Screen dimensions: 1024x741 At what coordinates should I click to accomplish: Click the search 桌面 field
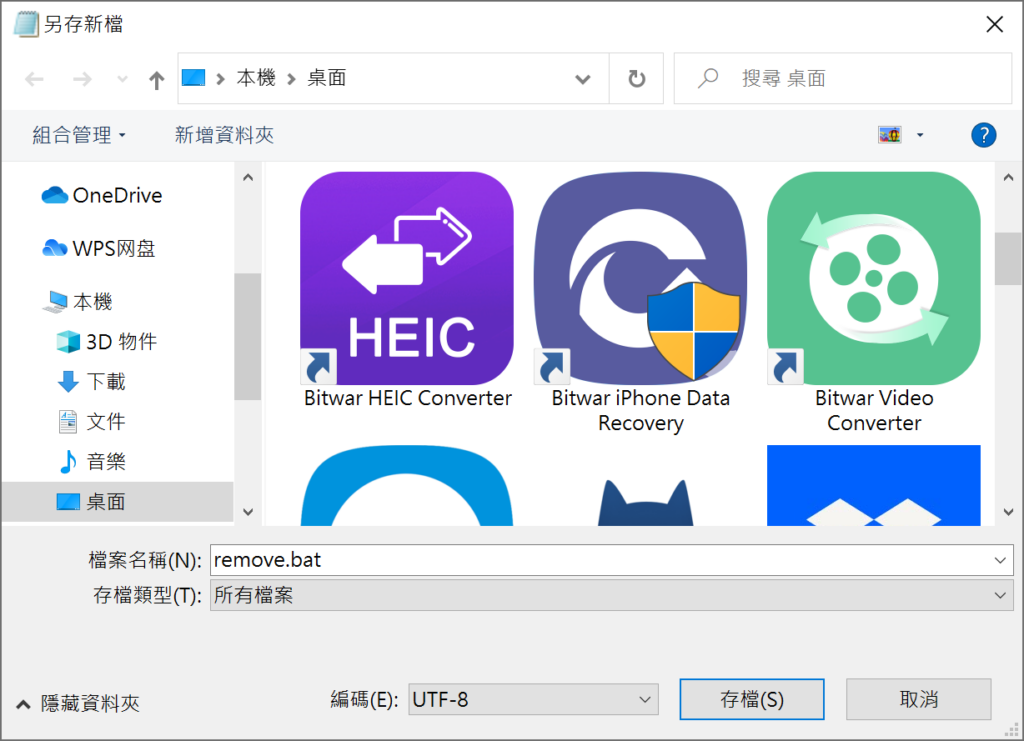coord(843,78)
